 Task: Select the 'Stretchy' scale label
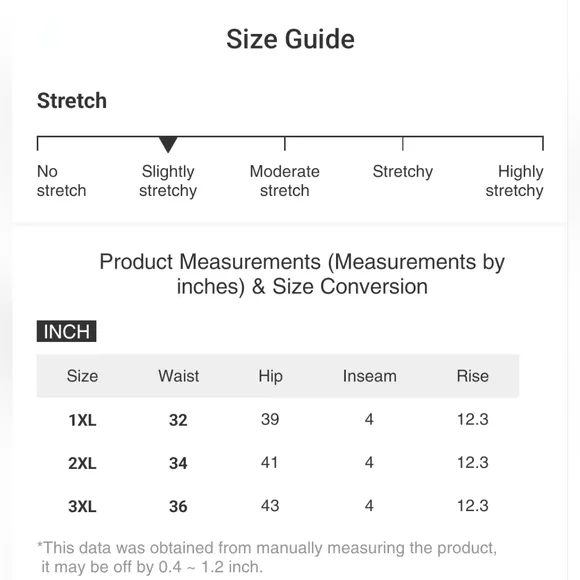tap(402, 172)
